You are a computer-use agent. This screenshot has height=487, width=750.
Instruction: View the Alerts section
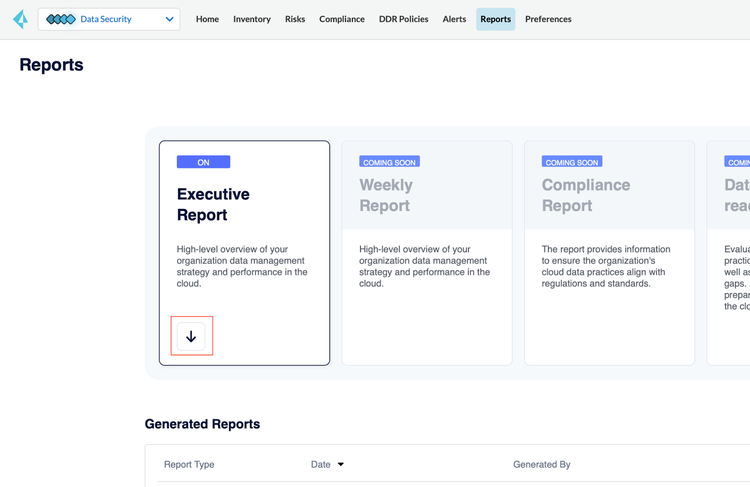(x=454, y=19)
